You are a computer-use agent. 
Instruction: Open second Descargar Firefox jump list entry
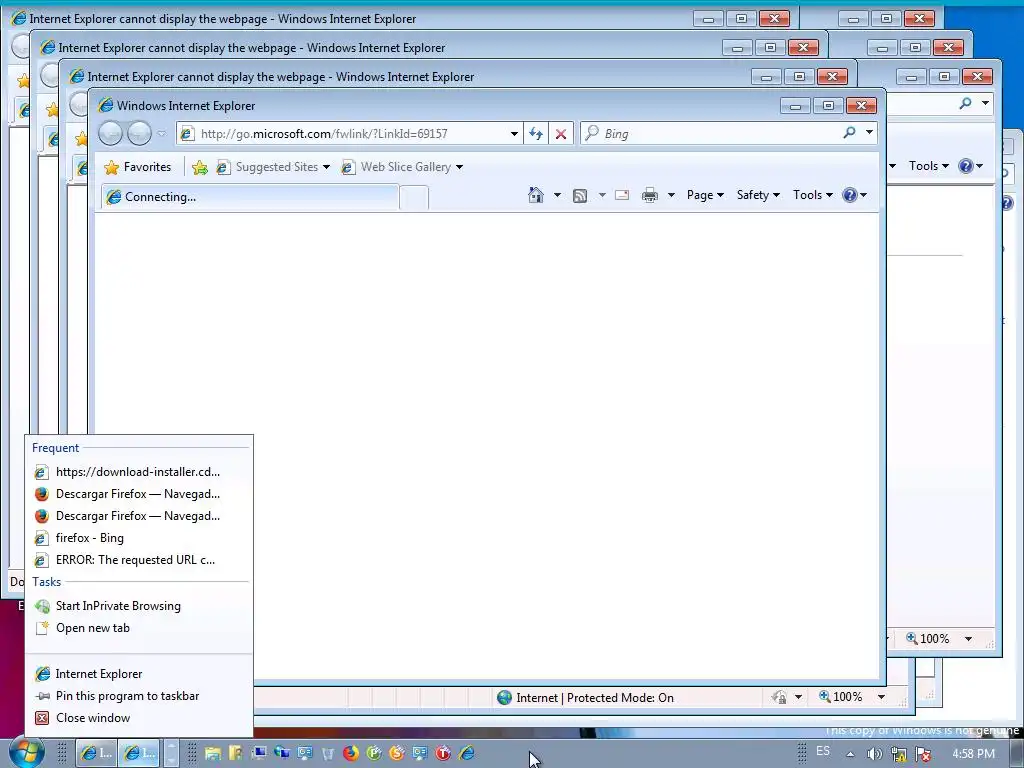point(138,516)
